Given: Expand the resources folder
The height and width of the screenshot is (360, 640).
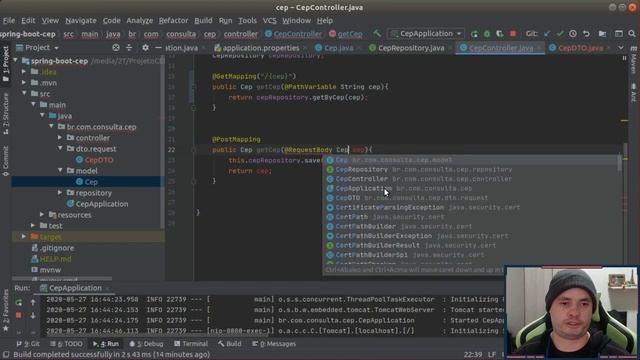Looking at the screenshot, I should (x=42, y=215).
